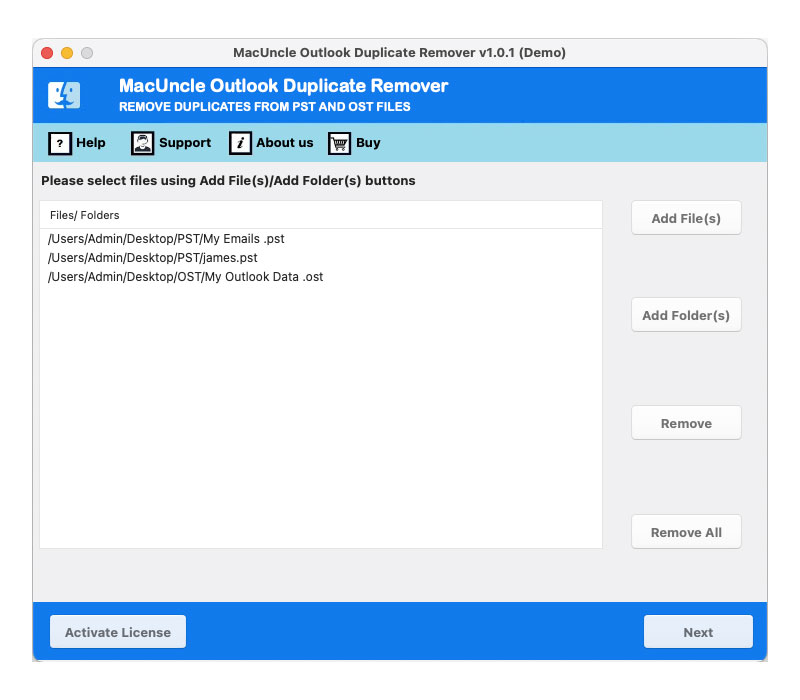Click the Activate License button
This screenshot has height=700, width=800.
tap(117, 631)
